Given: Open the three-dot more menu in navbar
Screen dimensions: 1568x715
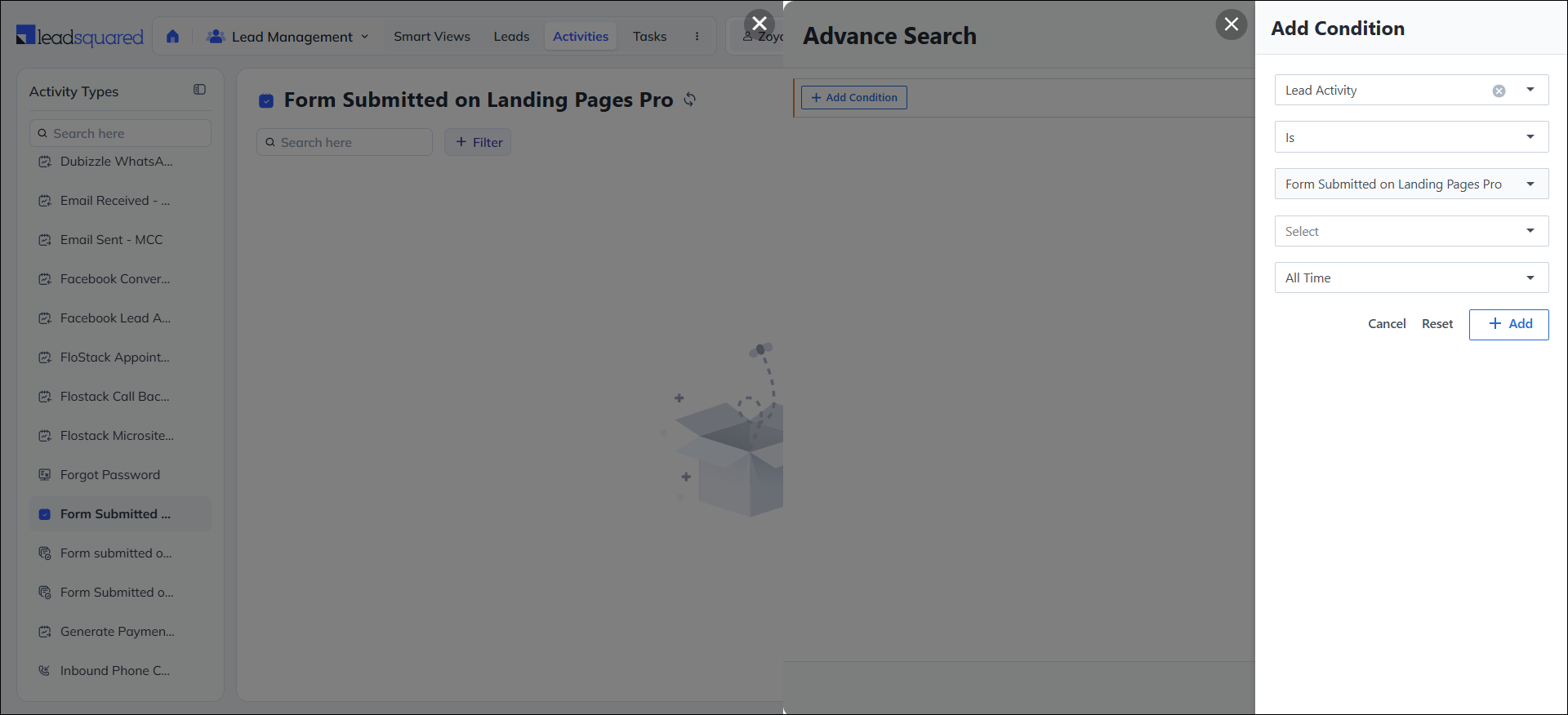Looking at the screenshot, I should click(x=697, y=37).
